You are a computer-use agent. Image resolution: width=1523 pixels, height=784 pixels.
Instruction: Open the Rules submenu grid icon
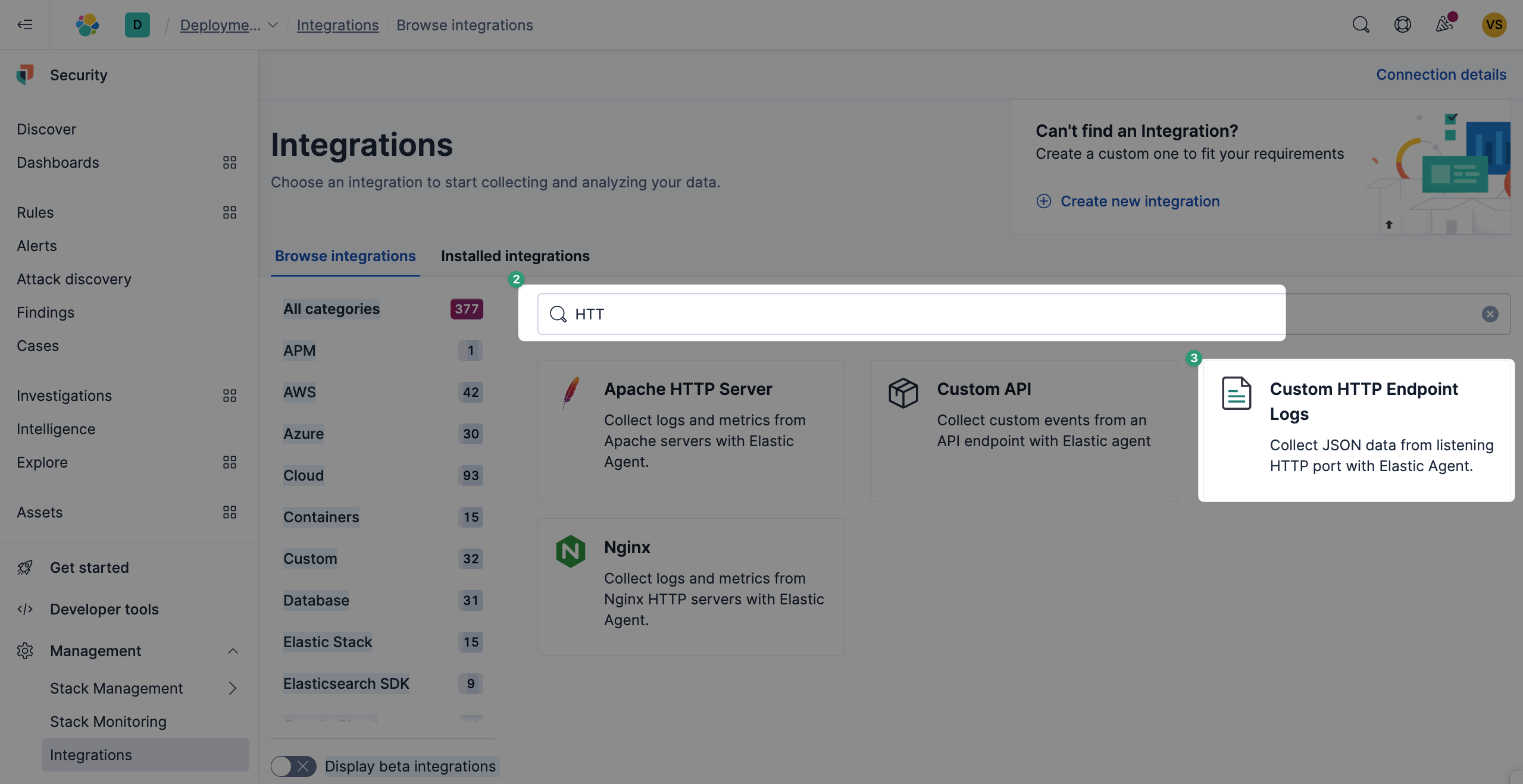(x=230, y=212)
